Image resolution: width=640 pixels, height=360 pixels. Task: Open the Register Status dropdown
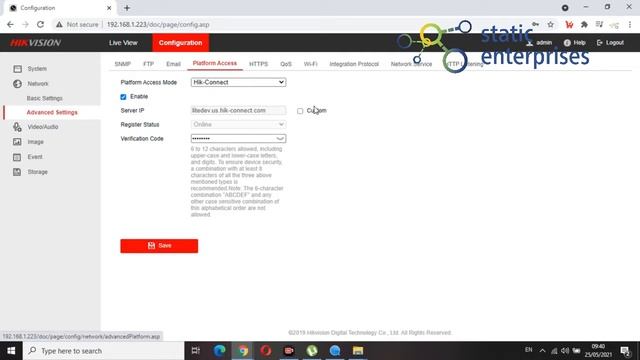(x=238, y=124)
